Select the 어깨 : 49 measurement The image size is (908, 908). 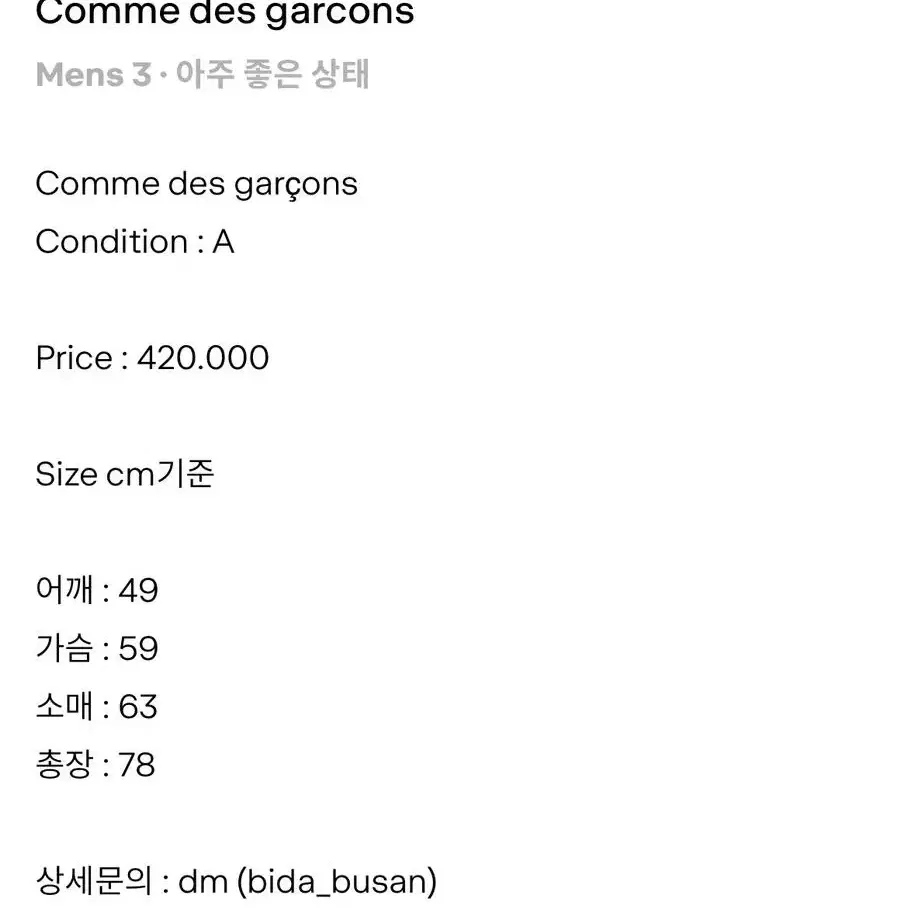point(97,590)
